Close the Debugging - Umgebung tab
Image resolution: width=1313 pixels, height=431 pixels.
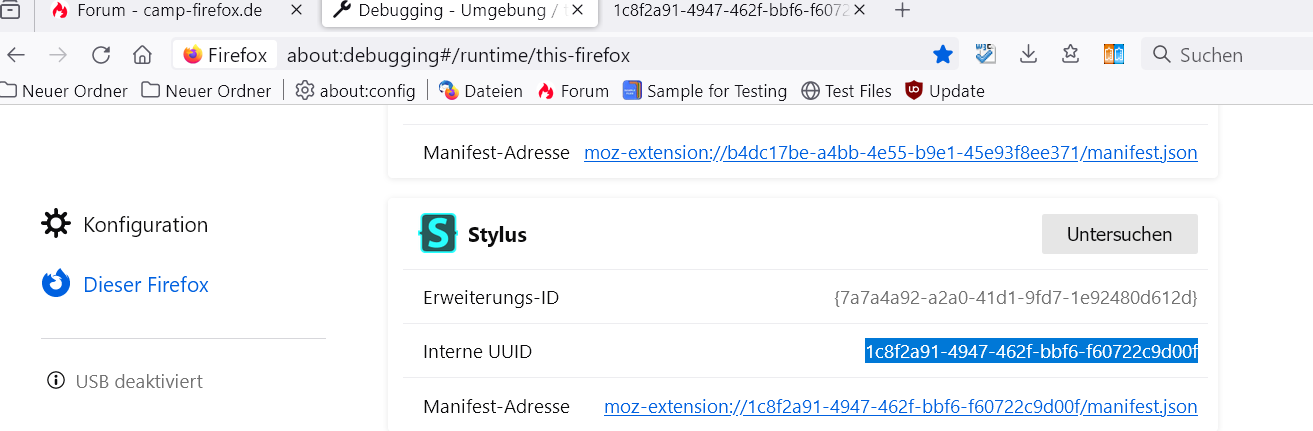[577, 11]
